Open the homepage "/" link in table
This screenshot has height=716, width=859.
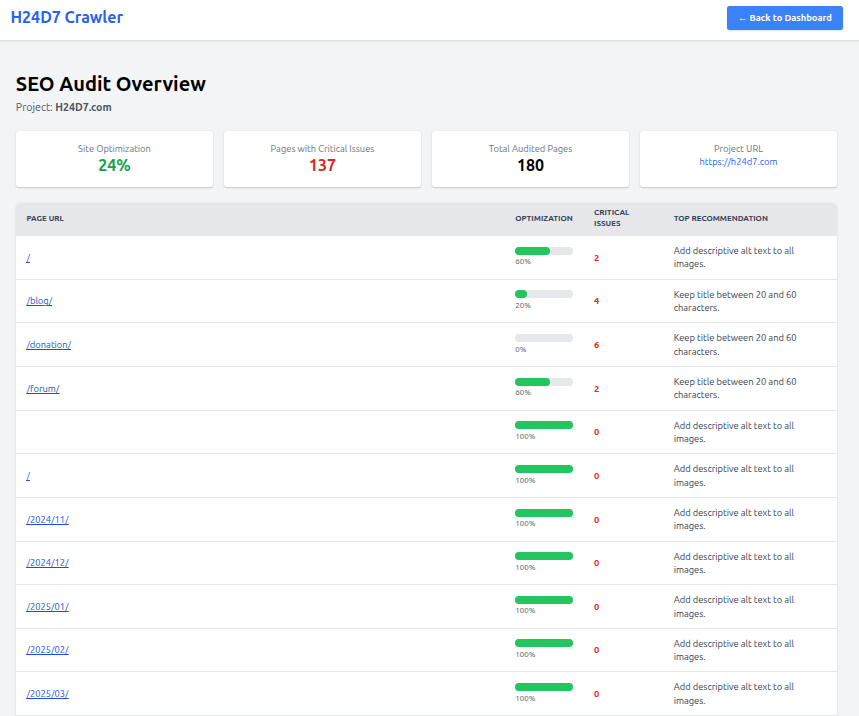[x=28, y=258]
